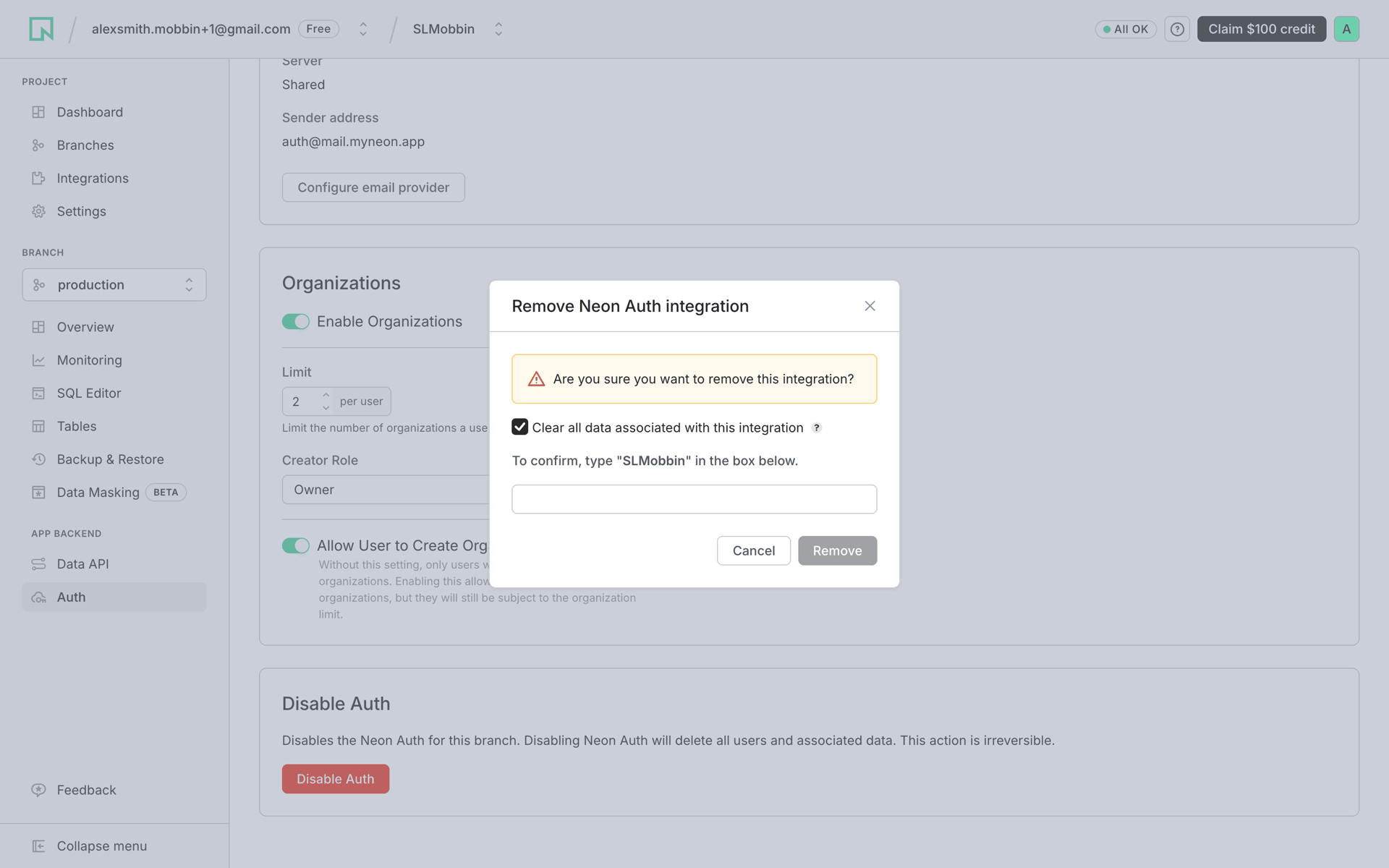Screen dimensions: 1389x868
Task: Click the Integrations puzzle icon
Action: tap(38, 179)
